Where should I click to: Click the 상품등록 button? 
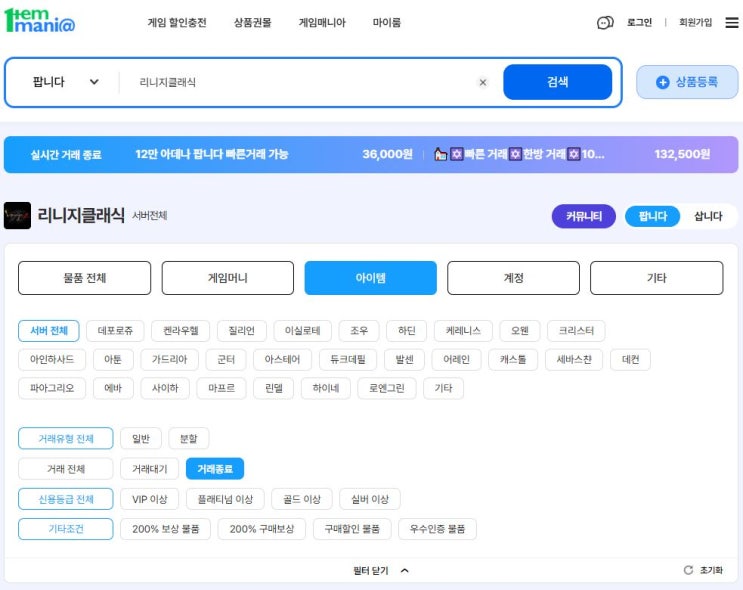687,82
